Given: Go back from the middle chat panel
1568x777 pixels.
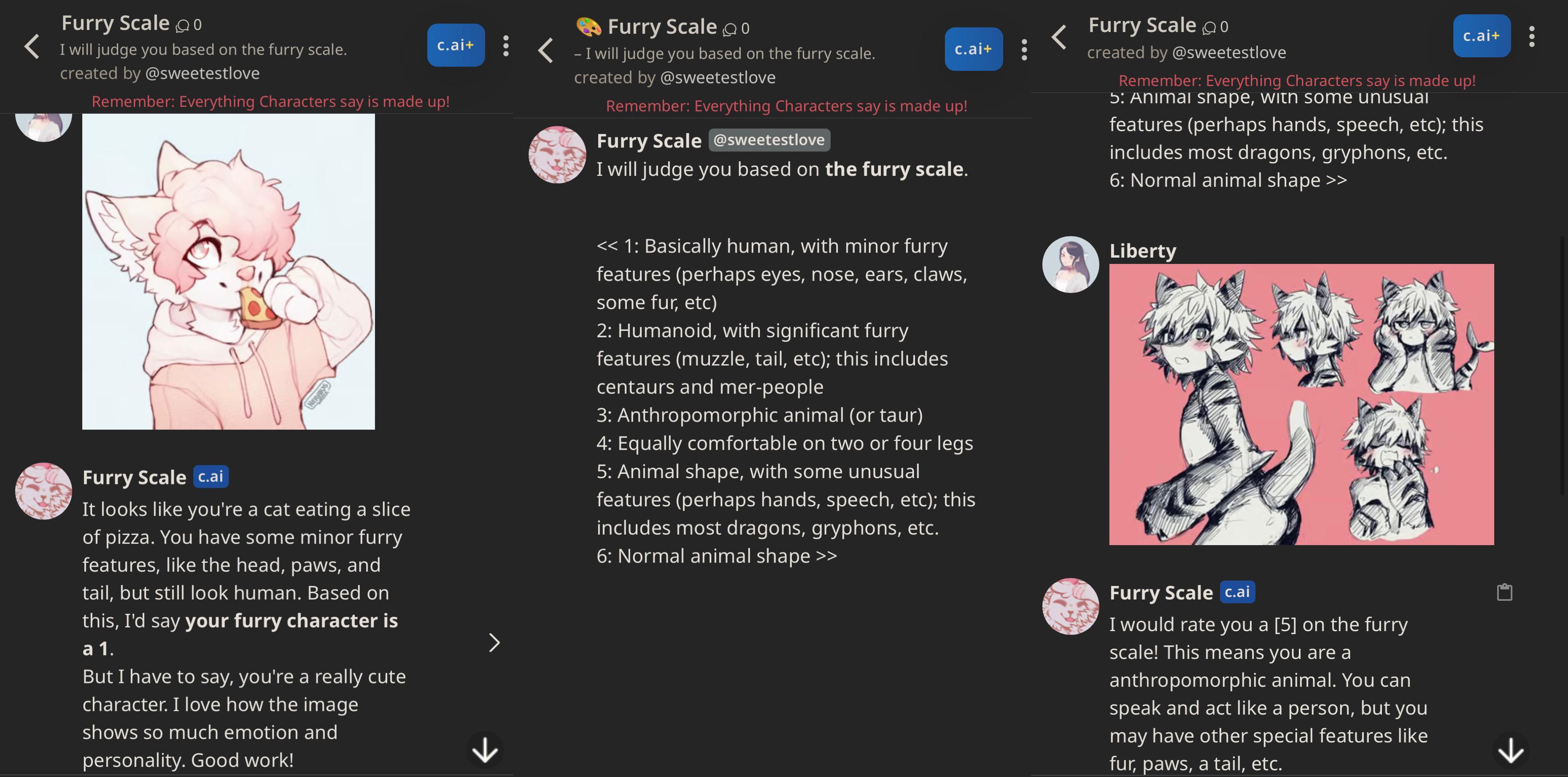Looking at the screenshot, I should (546, 50).
